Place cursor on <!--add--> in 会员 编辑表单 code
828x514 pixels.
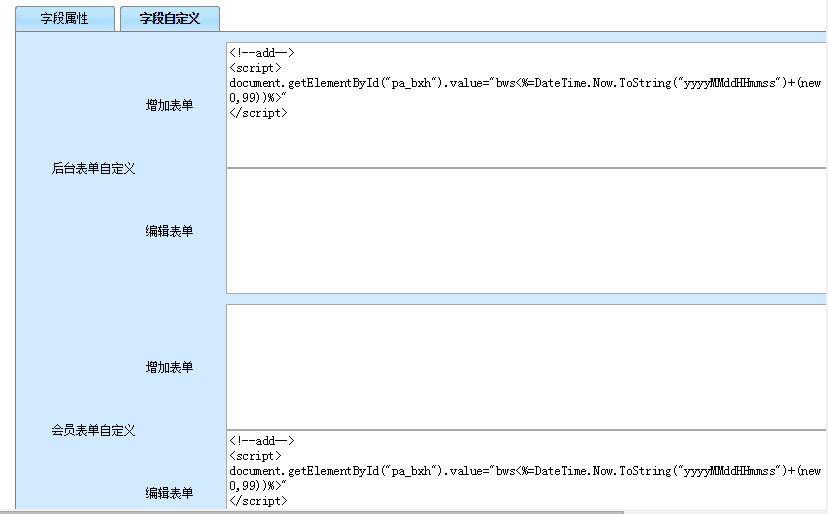261,441
